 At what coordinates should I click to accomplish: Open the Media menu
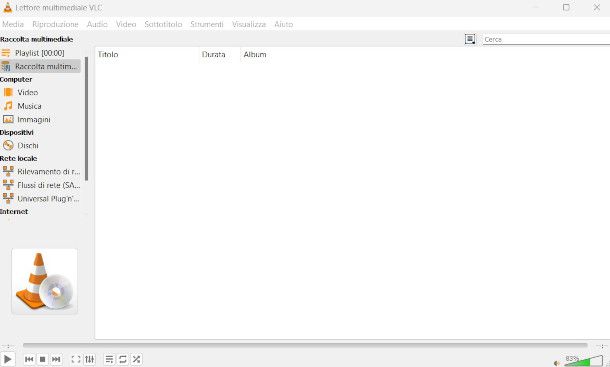(x=13, y=24)
